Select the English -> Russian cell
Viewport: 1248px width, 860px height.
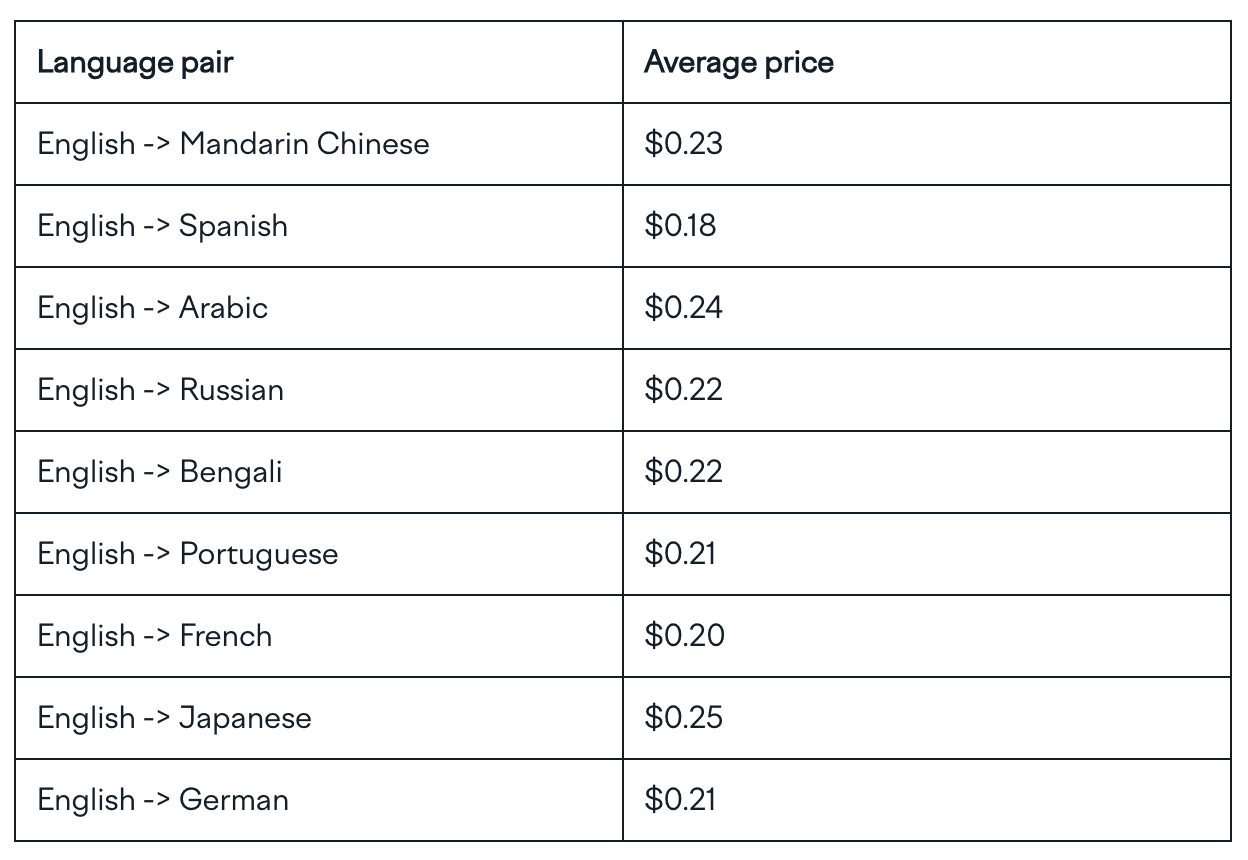pyautogui.click(x=160, y=390)
